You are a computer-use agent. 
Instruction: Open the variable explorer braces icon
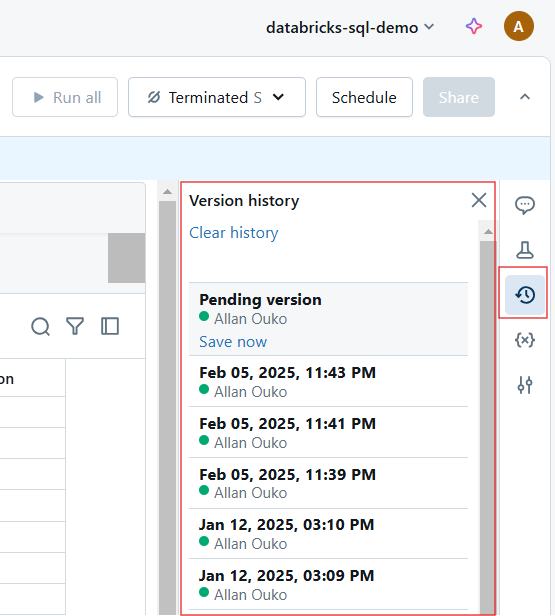click(525, 340)
